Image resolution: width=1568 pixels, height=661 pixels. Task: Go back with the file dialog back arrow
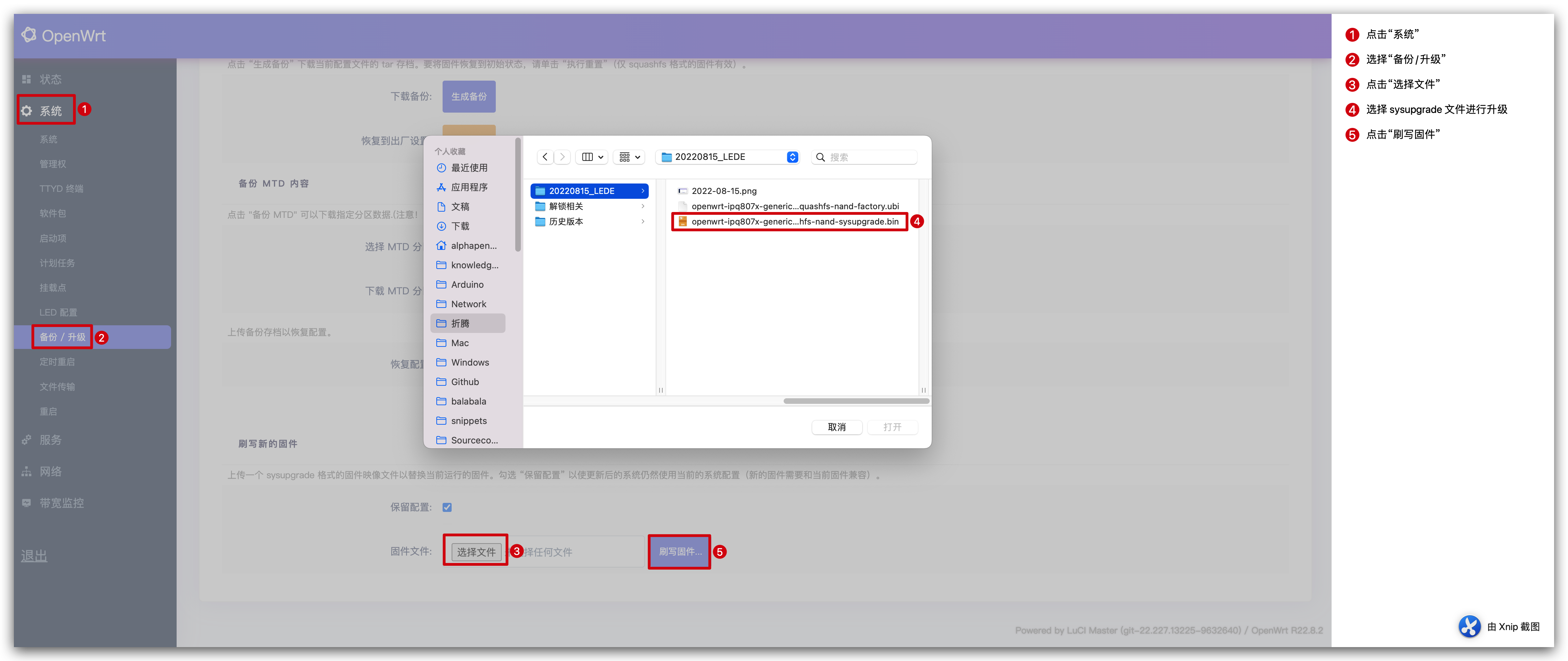(545, 157)
